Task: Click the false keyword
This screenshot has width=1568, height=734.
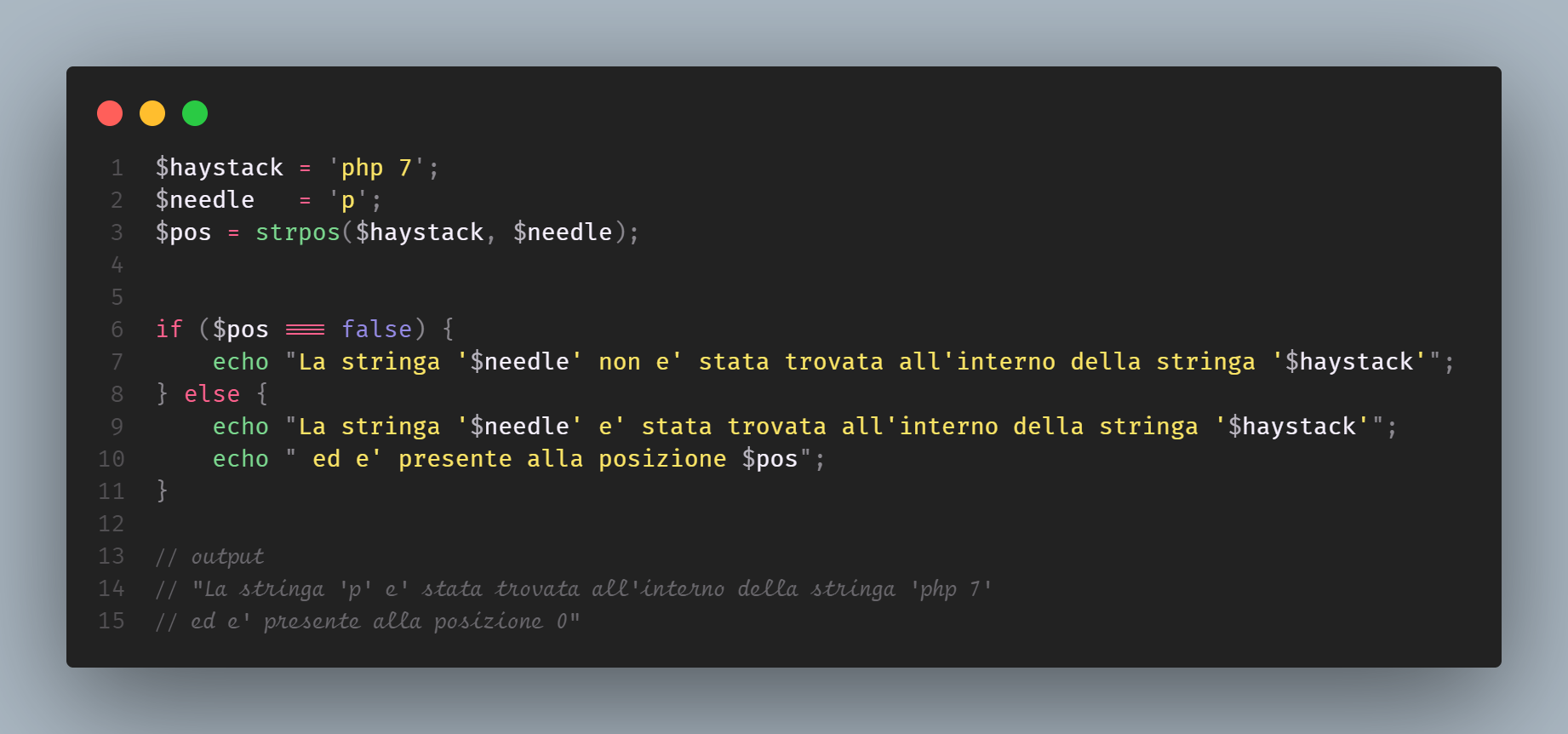Action: (376, 330)
